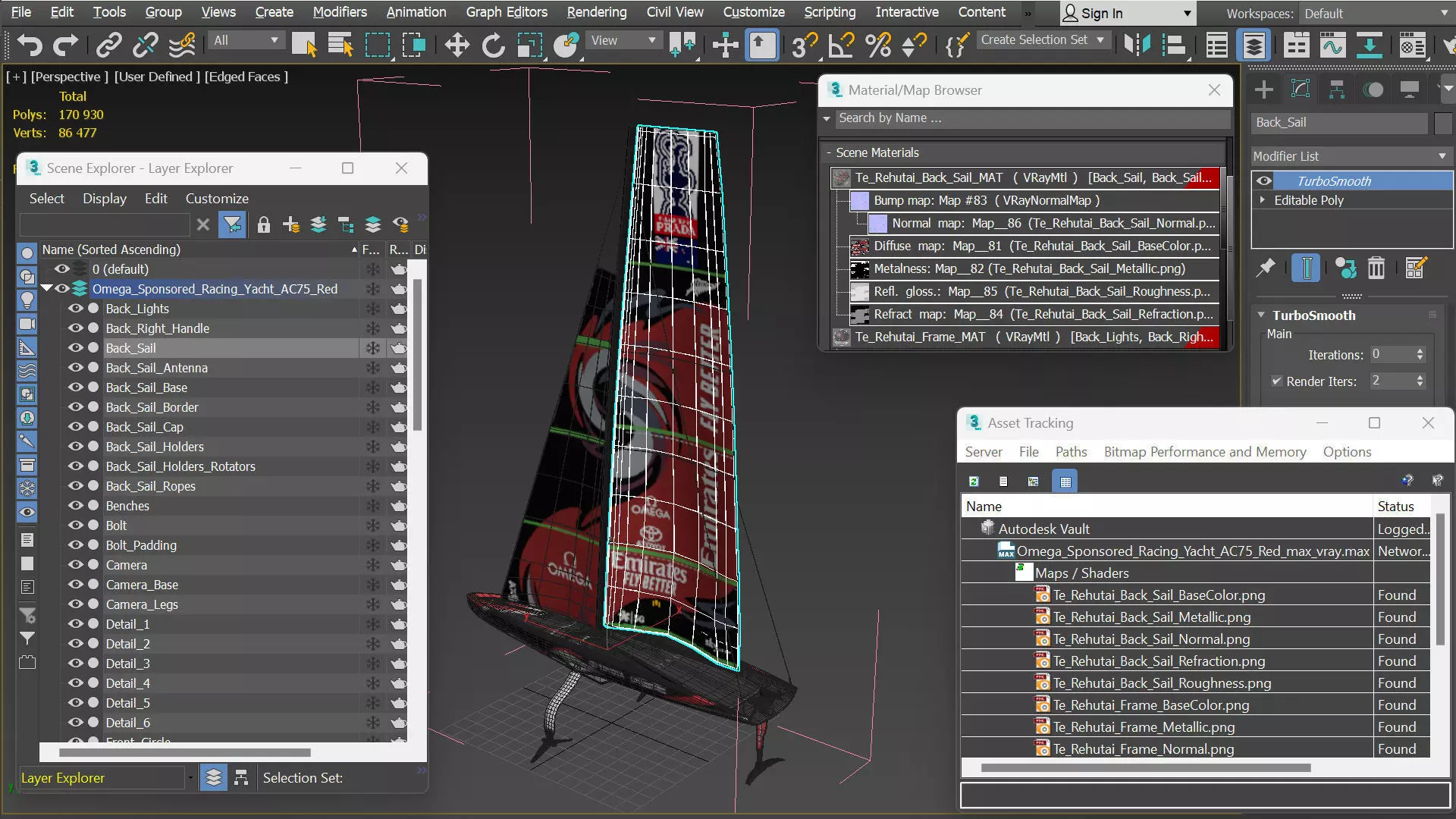Activate the Unlink Selection tool
The image size is (1456, 819).
(145, 45)
